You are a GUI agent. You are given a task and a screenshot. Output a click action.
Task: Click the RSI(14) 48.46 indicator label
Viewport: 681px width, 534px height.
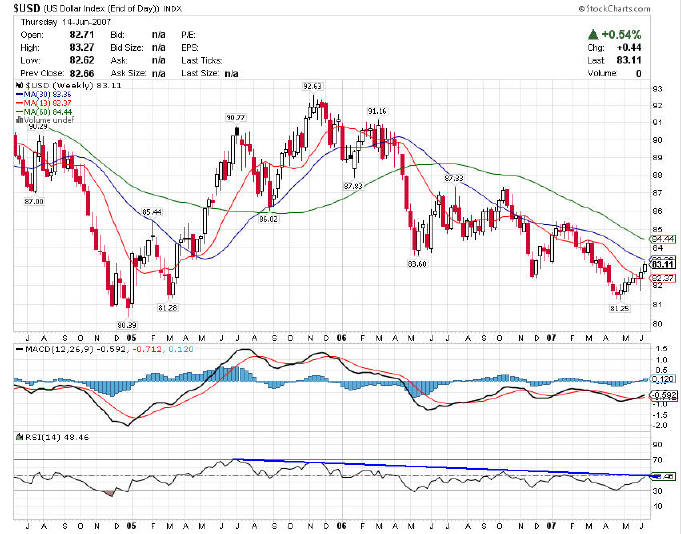57,437
